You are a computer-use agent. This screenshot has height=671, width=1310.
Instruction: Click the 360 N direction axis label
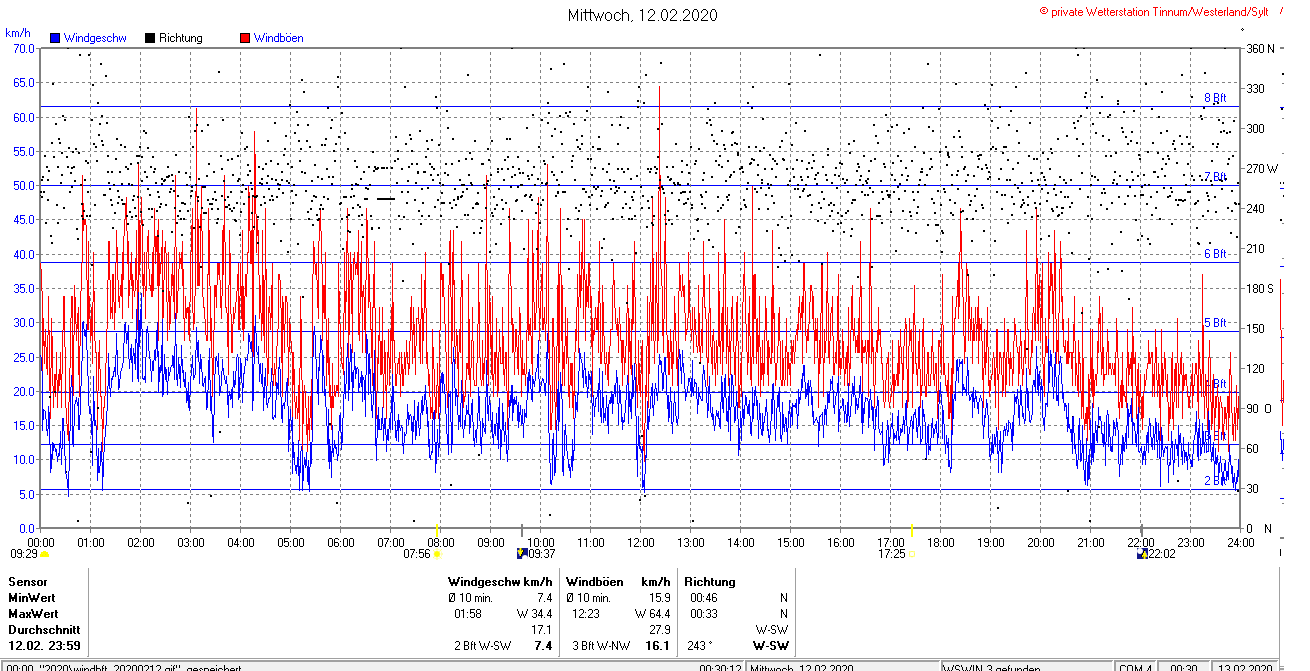pos(1260,48)
